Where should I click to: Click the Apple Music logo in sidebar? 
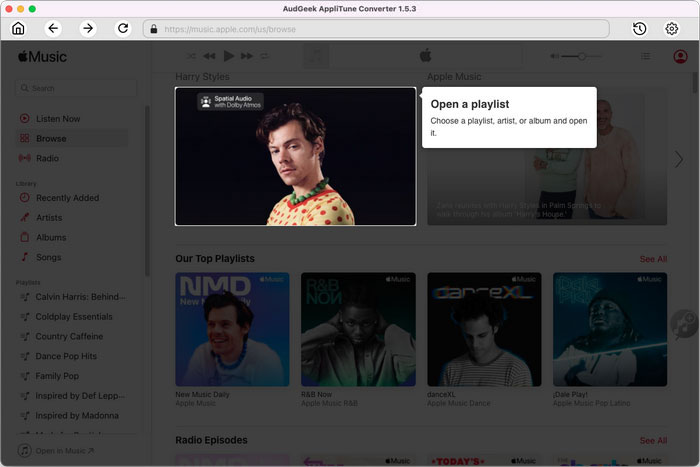tap(42, 57)
